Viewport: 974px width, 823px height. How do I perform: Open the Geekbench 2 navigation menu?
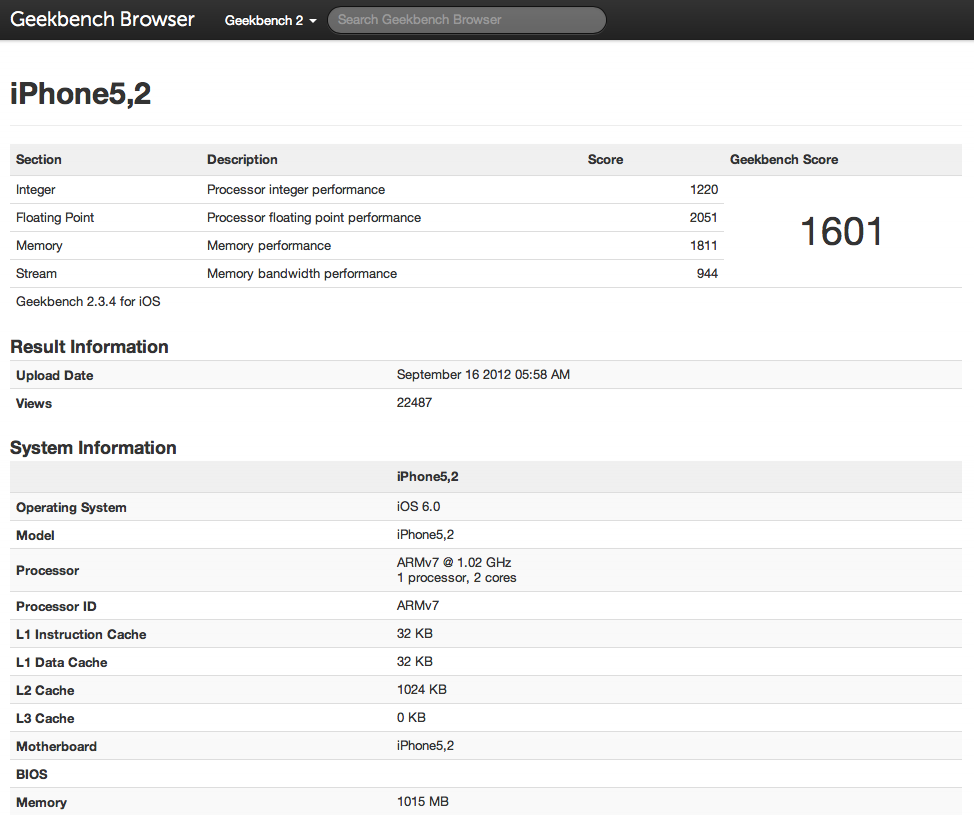pos(263,19)
